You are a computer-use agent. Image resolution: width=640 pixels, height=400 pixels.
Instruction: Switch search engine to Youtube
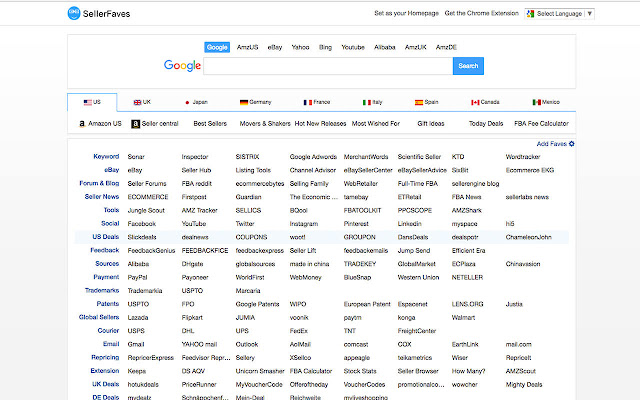tap(353, 47)
